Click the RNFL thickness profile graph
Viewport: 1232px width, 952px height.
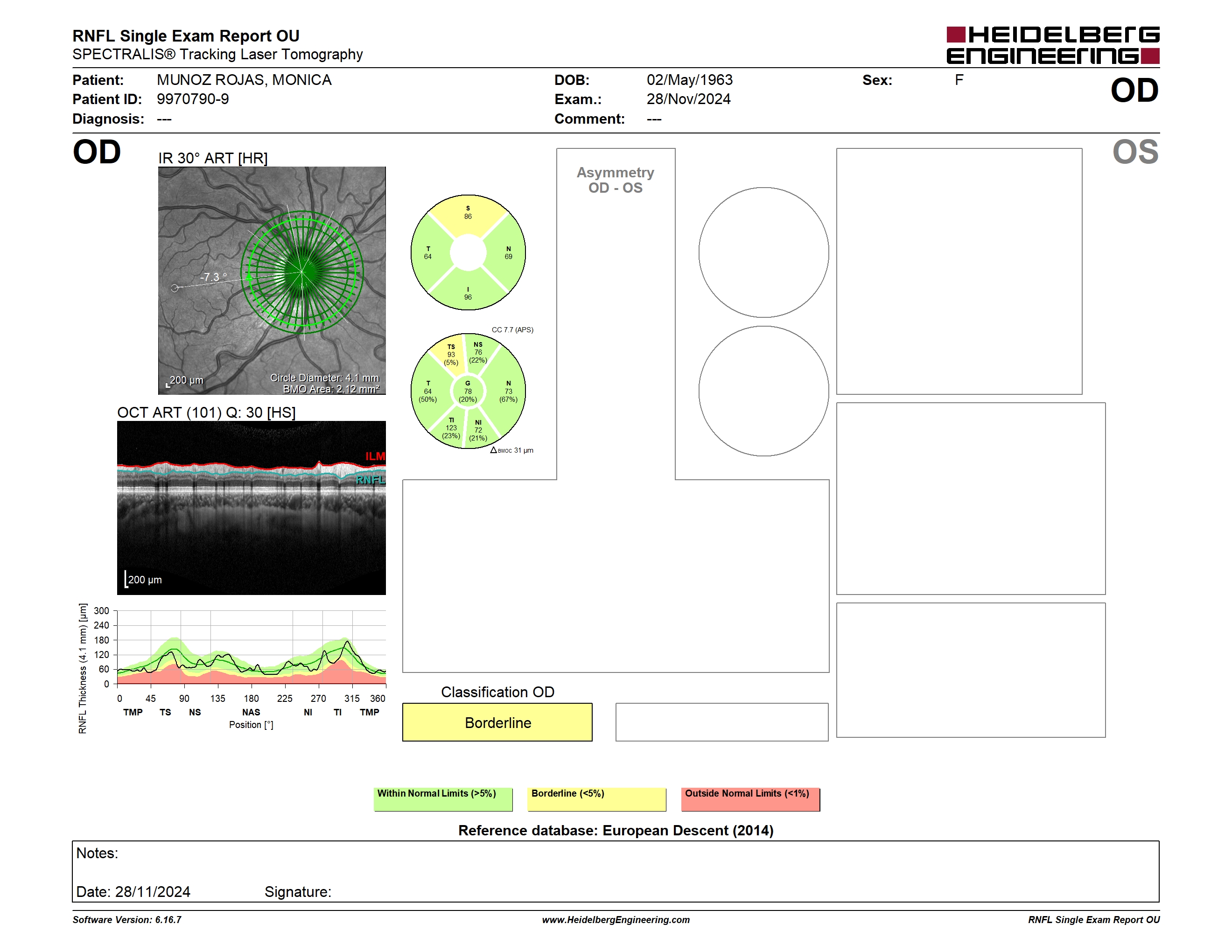point(252,647)
